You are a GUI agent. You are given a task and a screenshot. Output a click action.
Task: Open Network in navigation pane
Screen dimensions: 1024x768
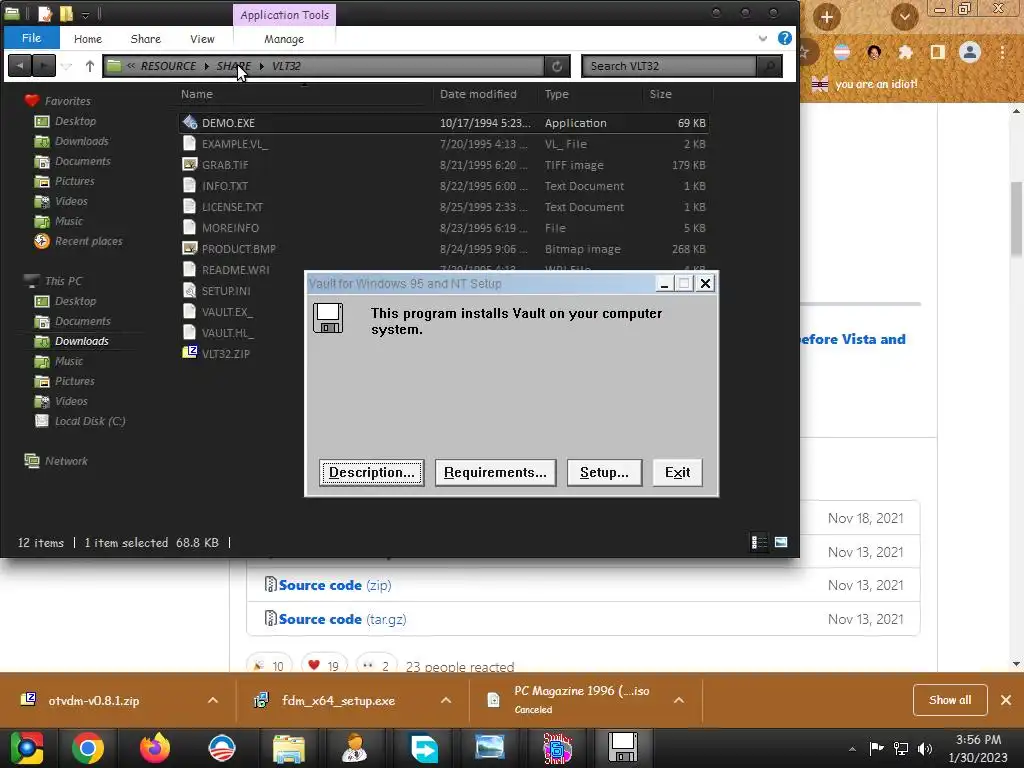pyautogui.click(x=66, y=461)
